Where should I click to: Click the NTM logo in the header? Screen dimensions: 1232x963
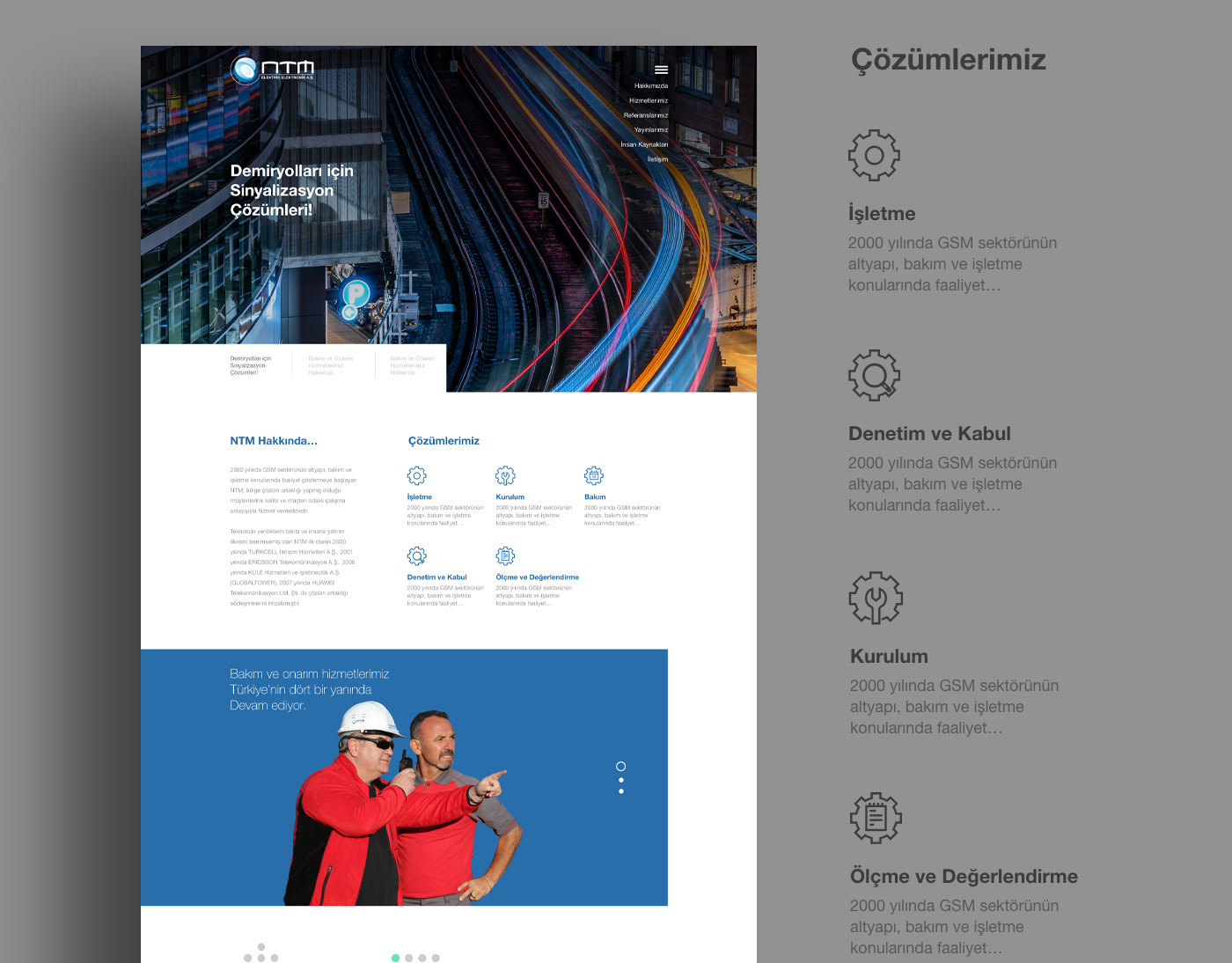(272, 70)
